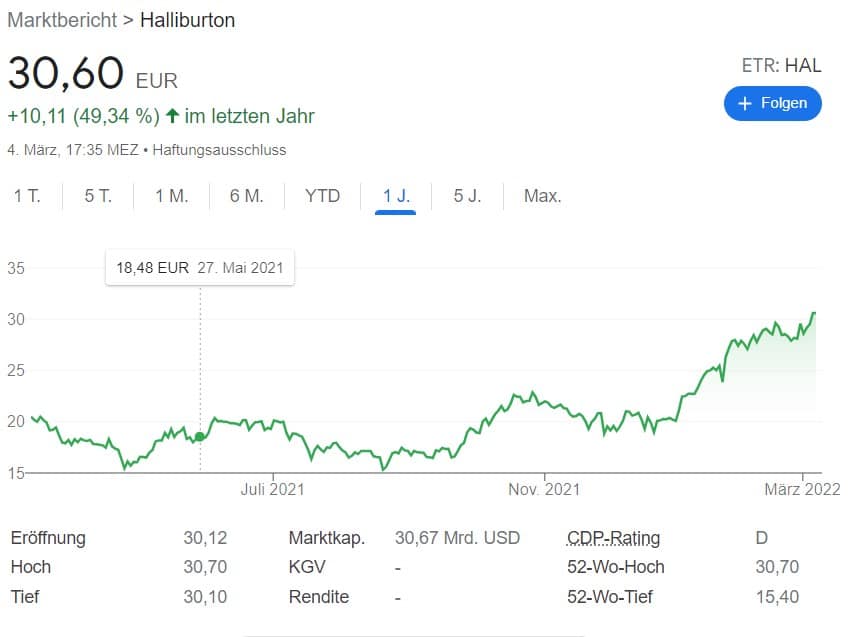The height and width of the screenshot is (637, 848).
Task: Switch to the 1 T. range tab
Action: pyautogui.click(x=27, y=196)
